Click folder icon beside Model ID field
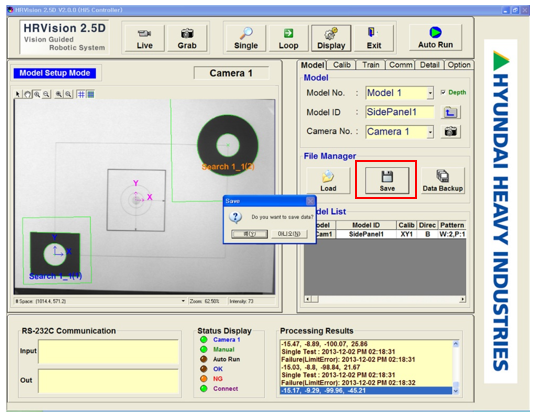Image resolution: width=538 pixels, height=417 pixels. pyautogui.click(x=450, y=112)
